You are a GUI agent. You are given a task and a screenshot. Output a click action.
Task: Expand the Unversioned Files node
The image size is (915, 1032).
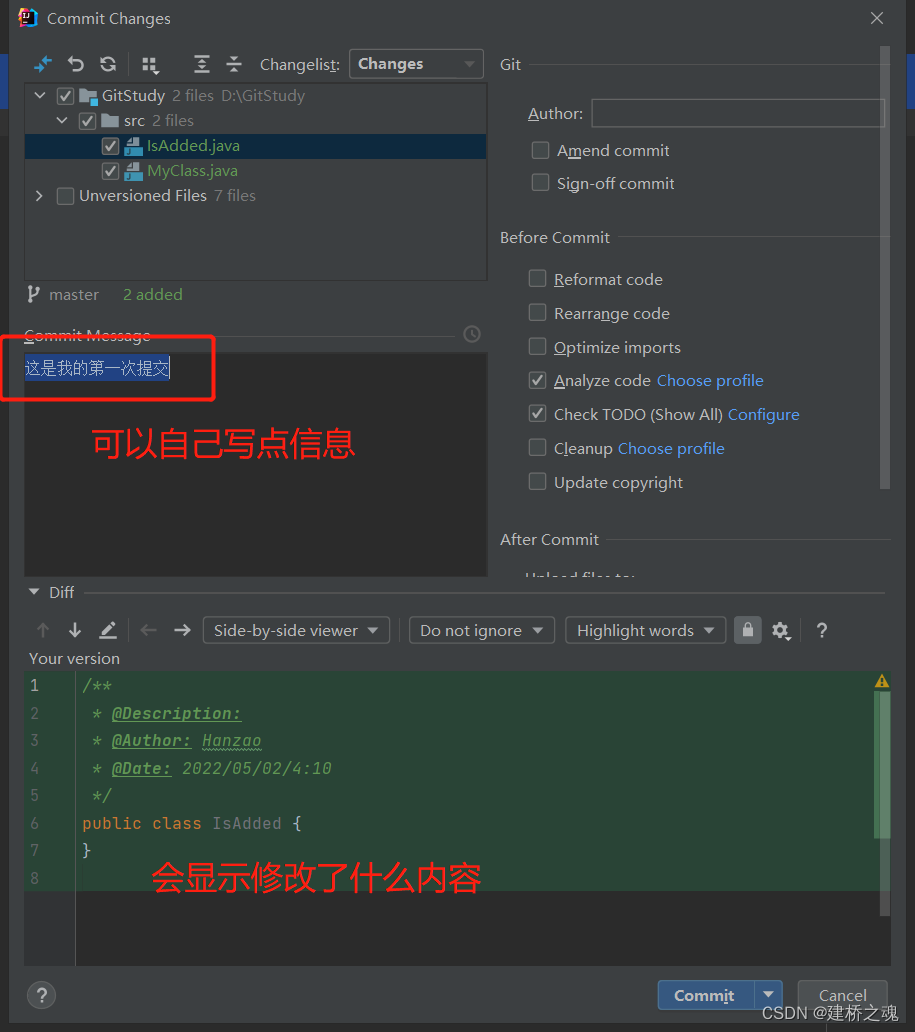(39, 195)
